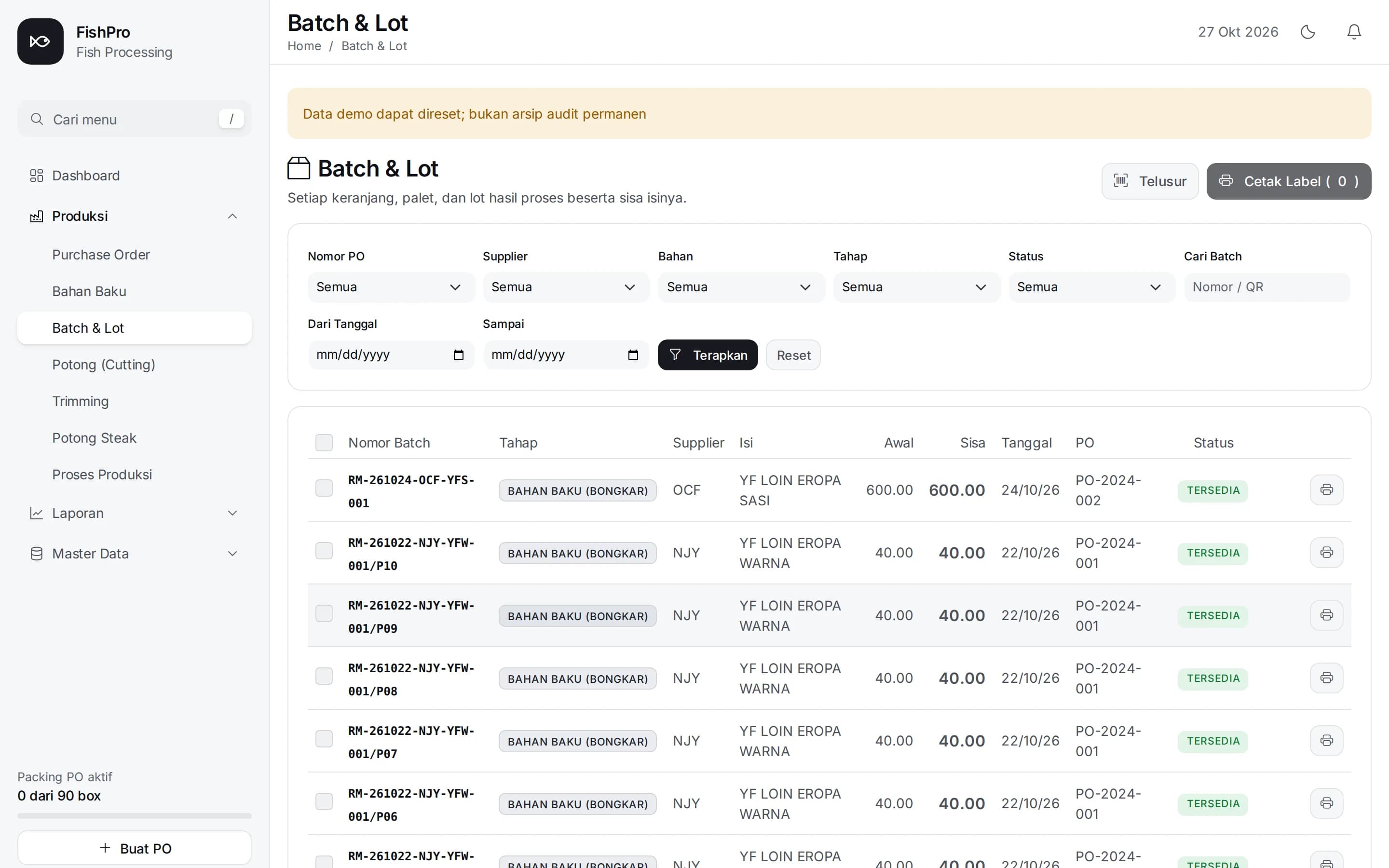This screenshot has height=868, width=1389.
Task: Collapse the Produksi menu section
Action: tap(134, 217)
